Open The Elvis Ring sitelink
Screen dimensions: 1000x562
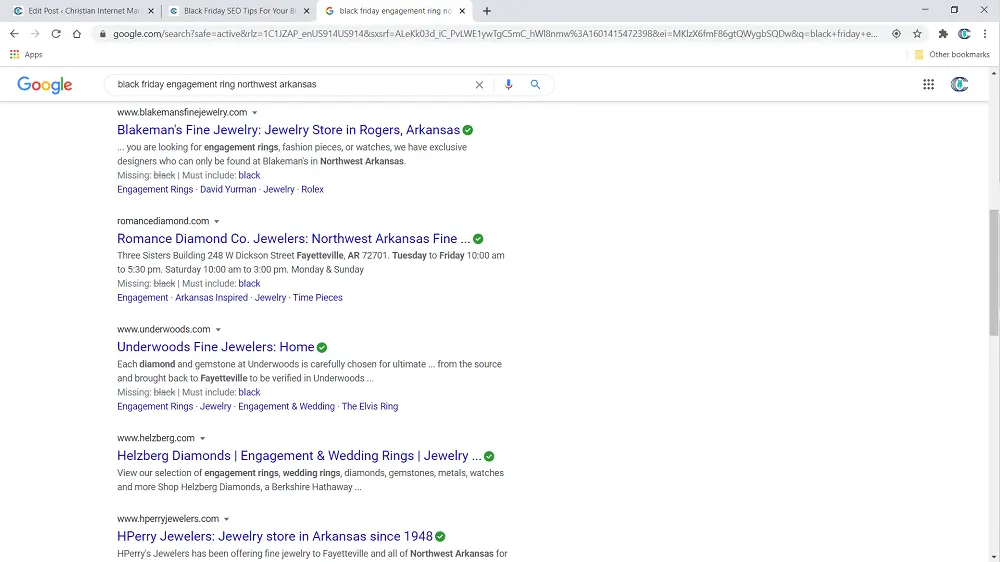coord(370,406)
